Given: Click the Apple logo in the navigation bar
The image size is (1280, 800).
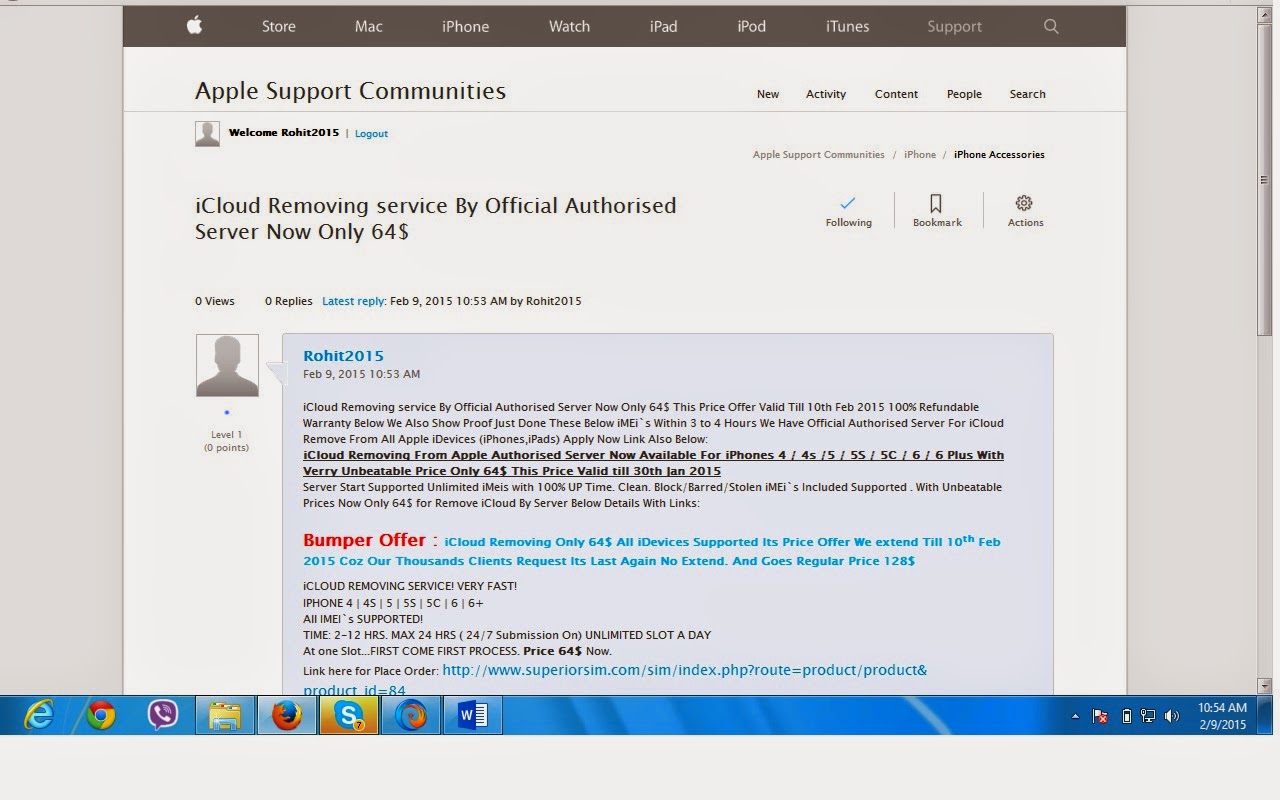Looking at the screenshot, I should pos(194,26).
